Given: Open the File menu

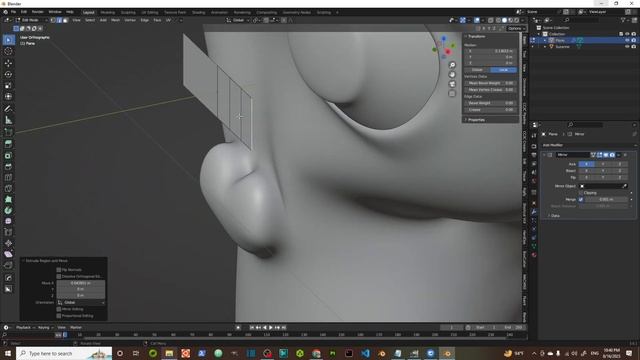Looking at the screenshot, I should coord(13,12).
